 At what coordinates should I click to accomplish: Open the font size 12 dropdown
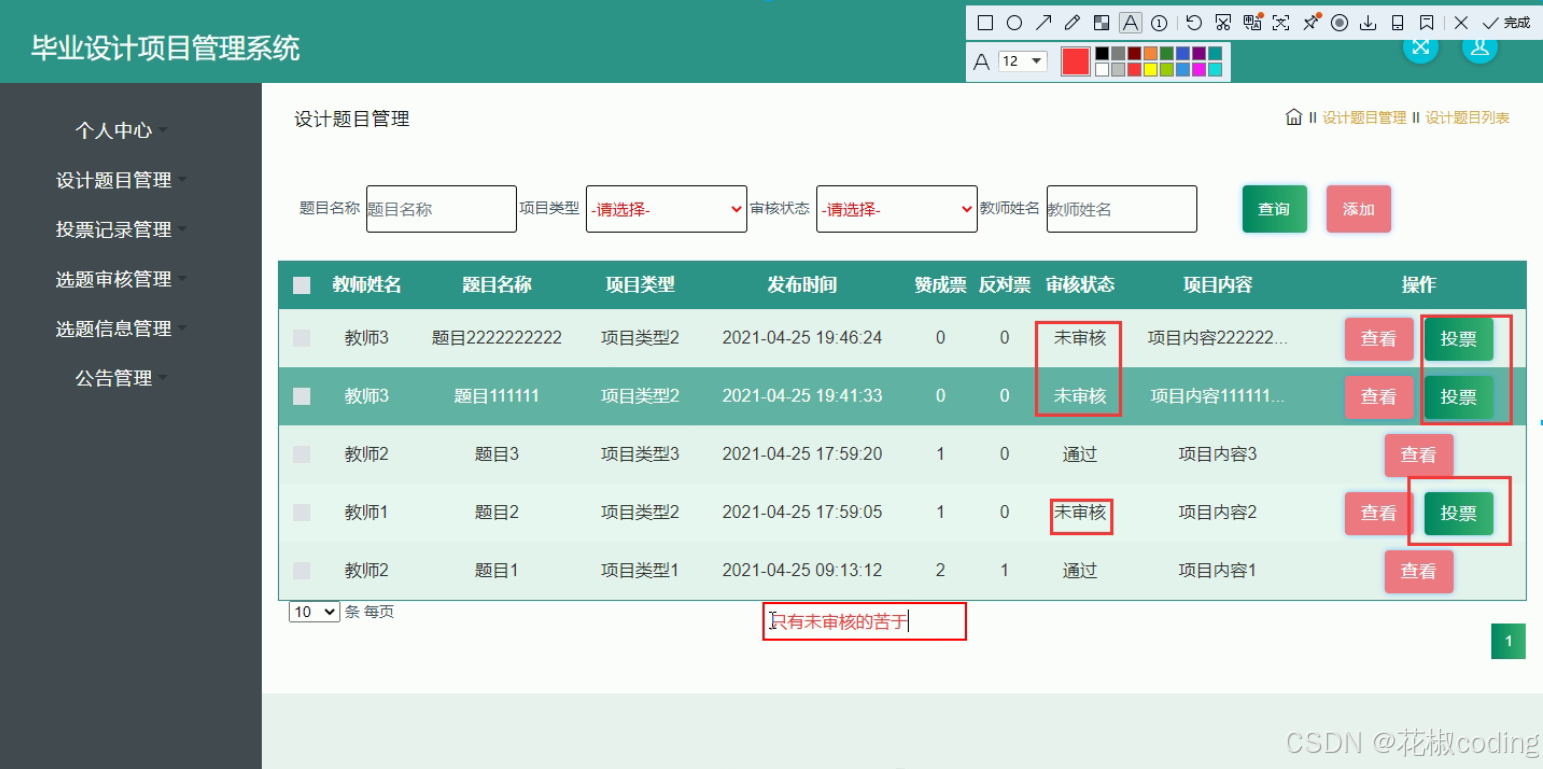click(1023, 61)
